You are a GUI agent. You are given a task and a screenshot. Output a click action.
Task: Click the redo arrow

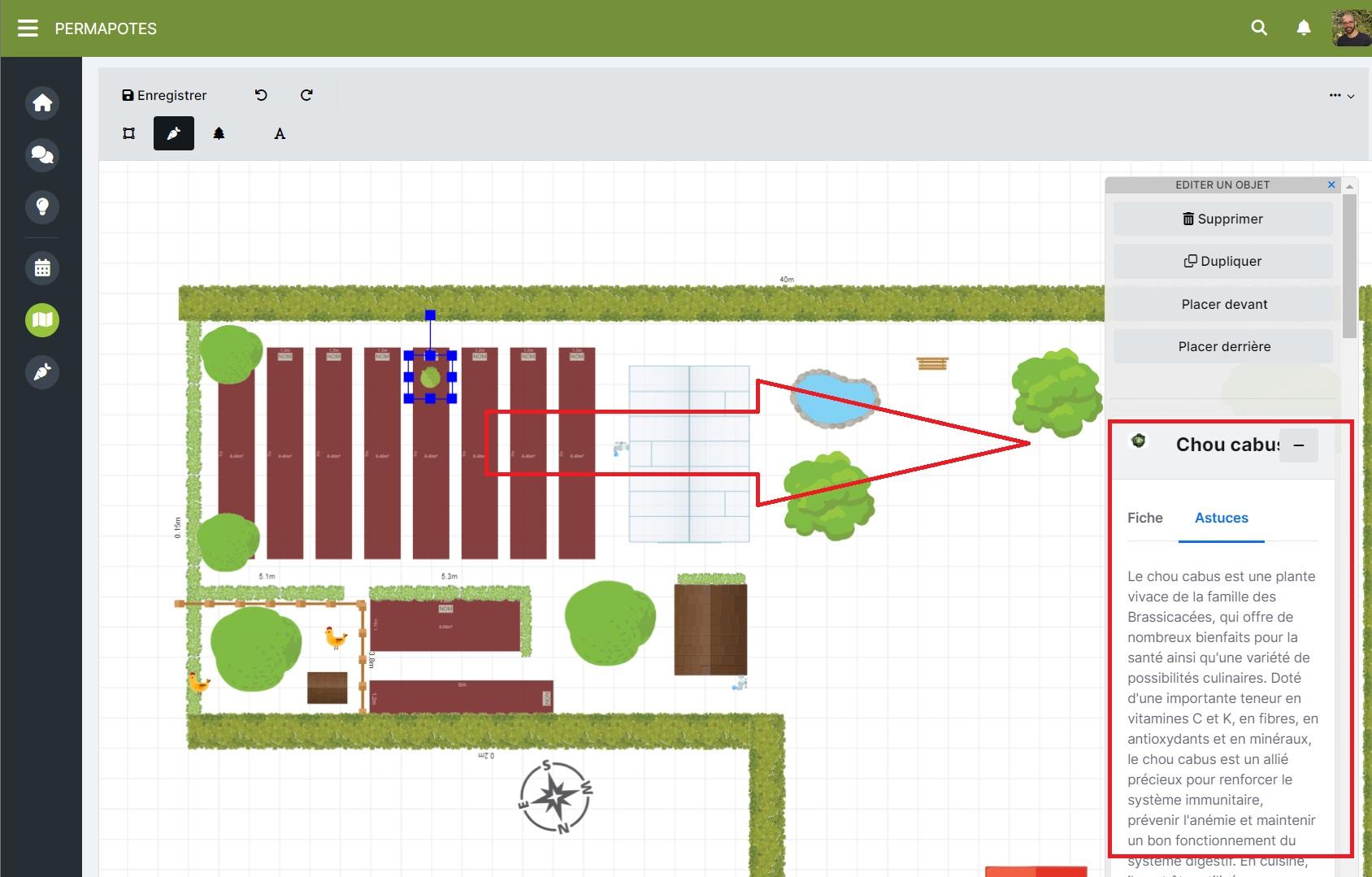pos(306,95)
